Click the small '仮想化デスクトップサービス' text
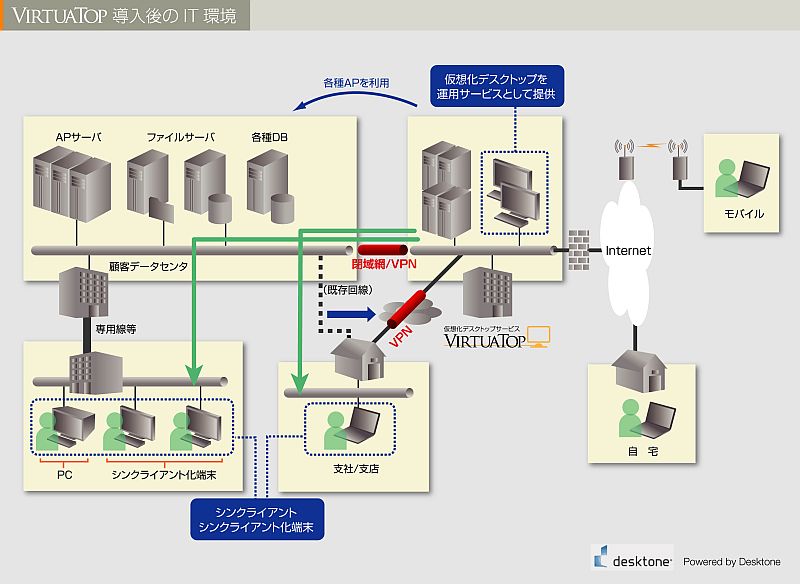Screen dimensions: 800x584 tap(482, 329)
